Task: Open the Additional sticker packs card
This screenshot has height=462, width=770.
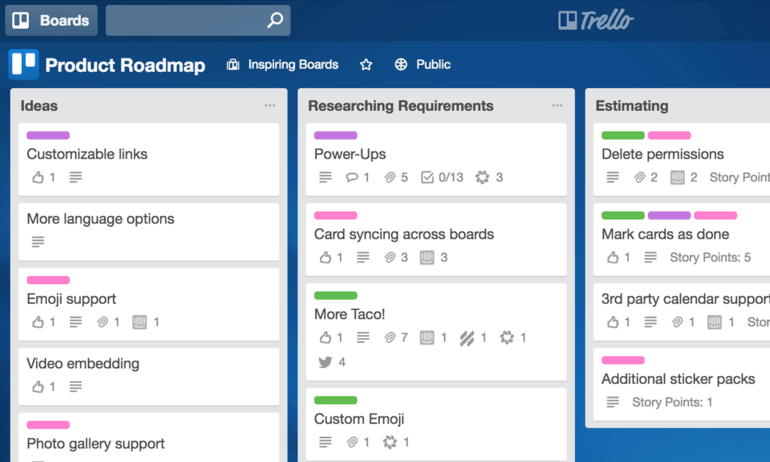Action: (x=682, y=384)
